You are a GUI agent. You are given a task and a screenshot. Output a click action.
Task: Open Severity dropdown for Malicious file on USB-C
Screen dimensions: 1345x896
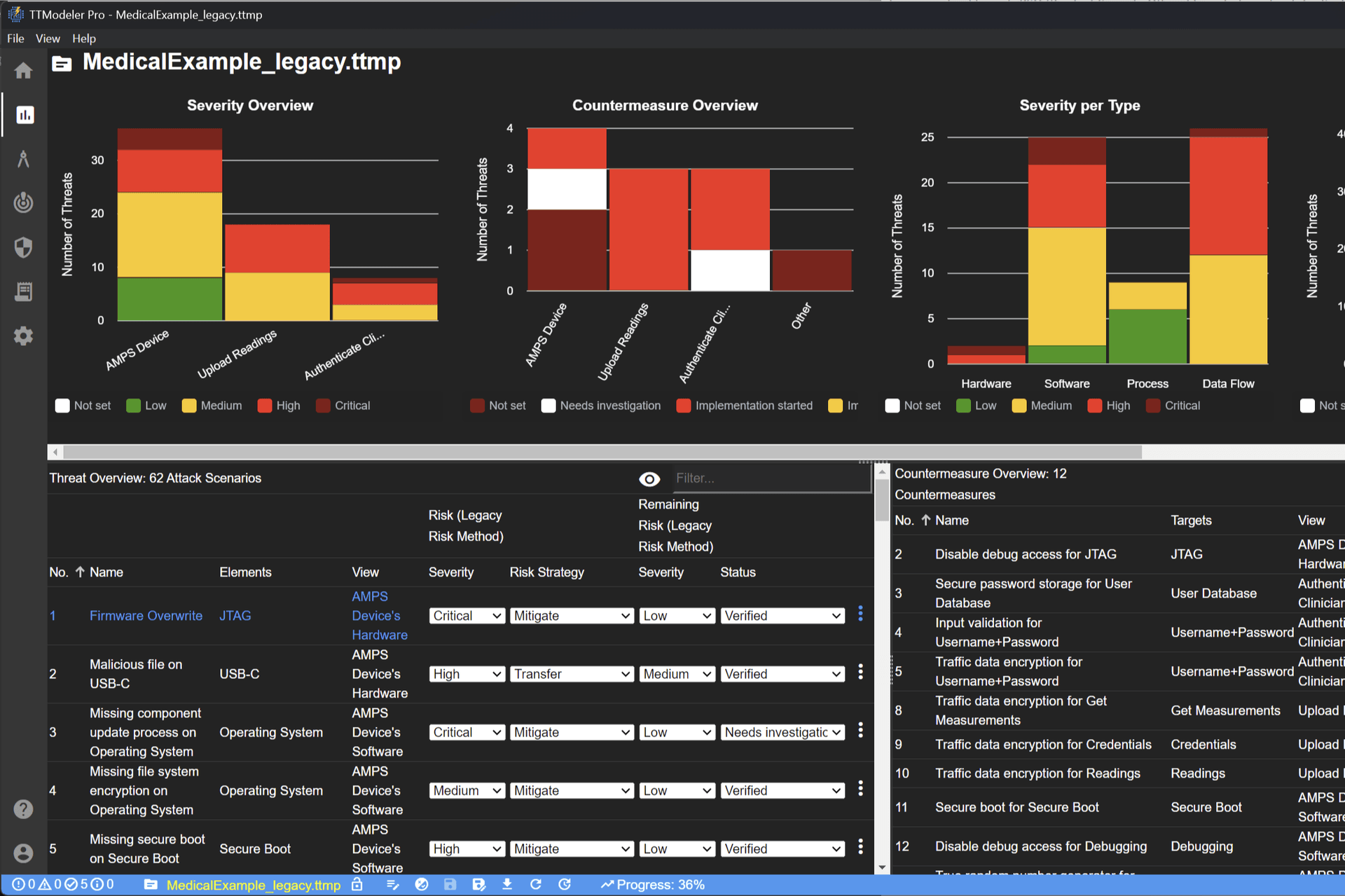pos(467,674)
